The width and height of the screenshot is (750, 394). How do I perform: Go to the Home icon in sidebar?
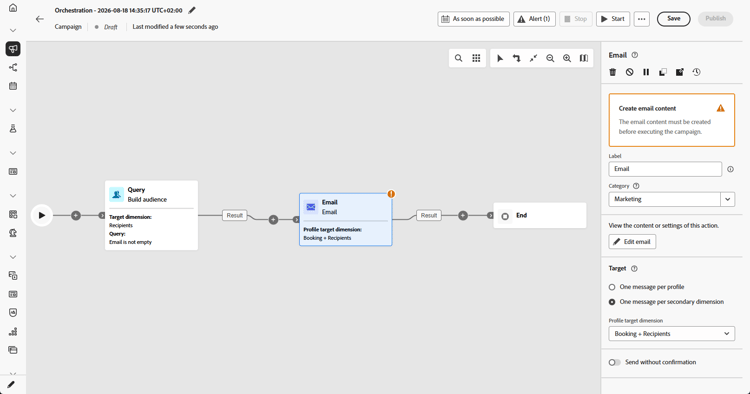click(x=13, y=8)
